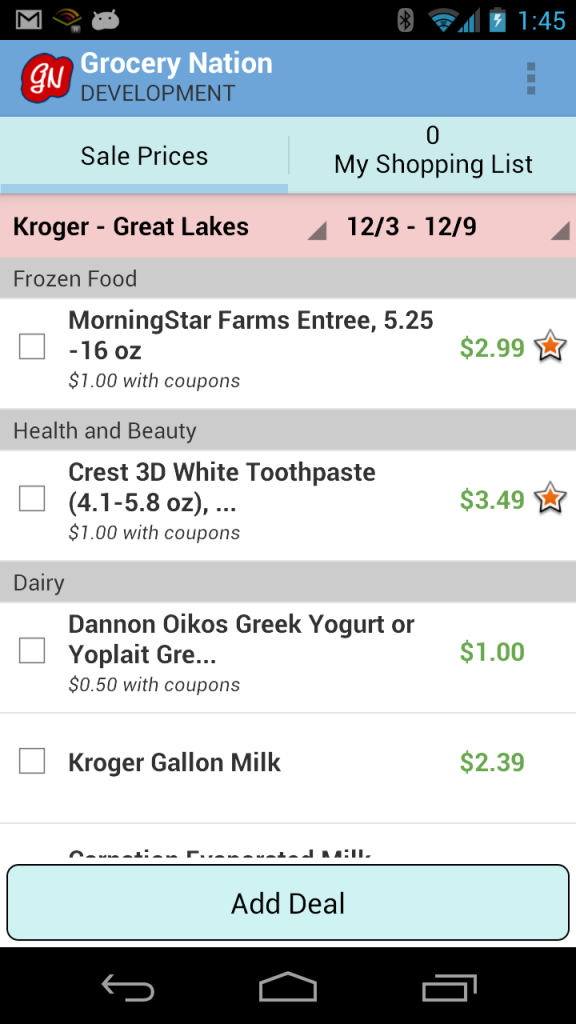Screen dimensions: 576x1024
Task: Select the $2.39 Kroger Gallon Milk price
Action: point(492,762)
